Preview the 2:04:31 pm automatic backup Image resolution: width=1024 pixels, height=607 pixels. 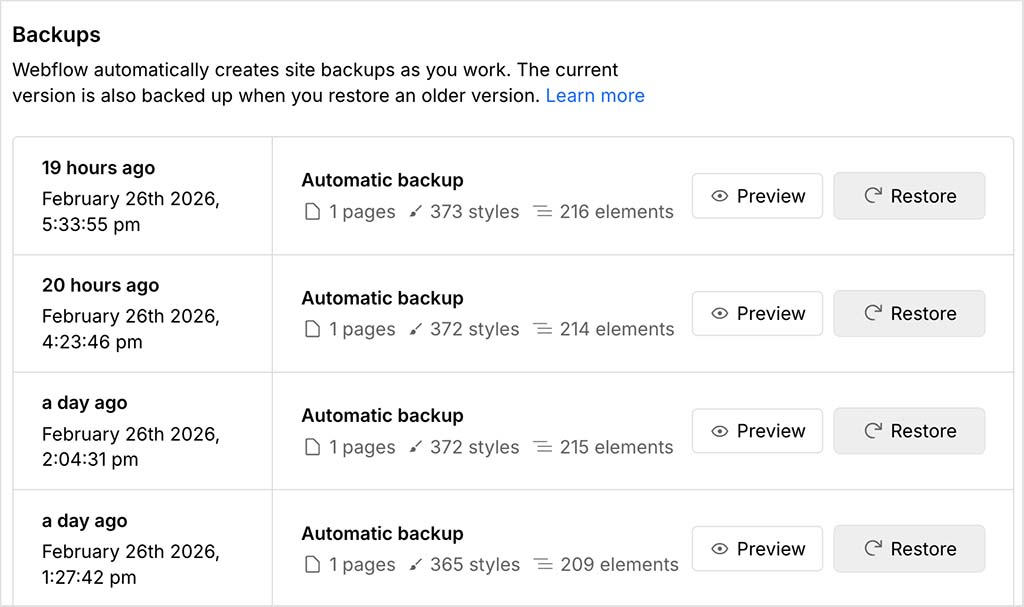tap(757, 431)
